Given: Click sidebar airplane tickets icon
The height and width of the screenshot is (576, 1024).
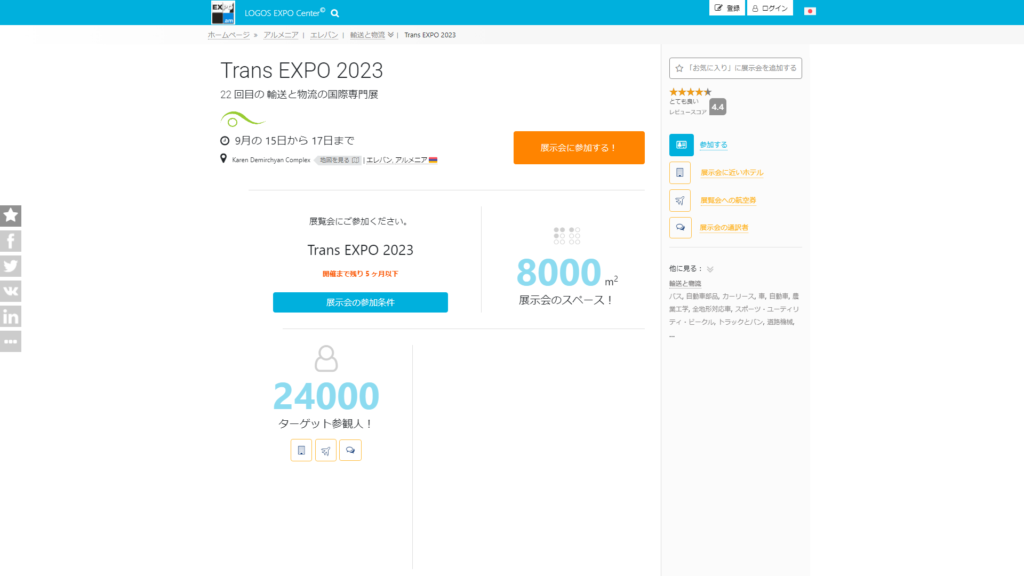Looking at the screenshot, I should pyautogui.click(x=680, y=200).
